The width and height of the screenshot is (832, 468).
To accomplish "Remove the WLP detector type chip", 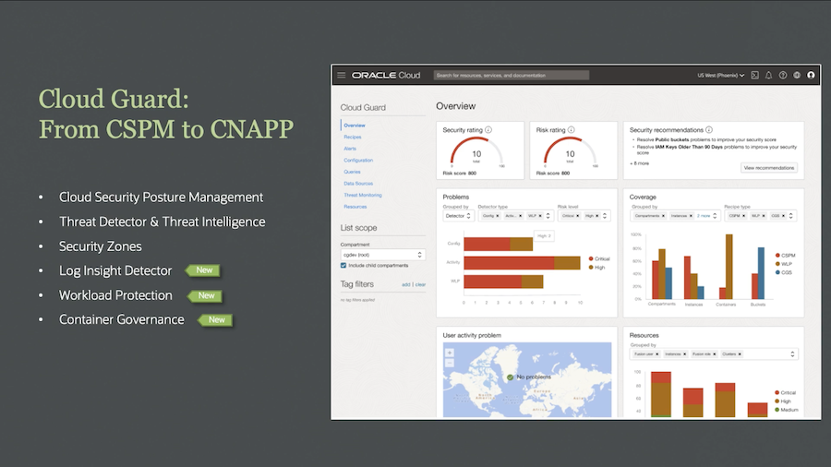I will click(540, 216).
